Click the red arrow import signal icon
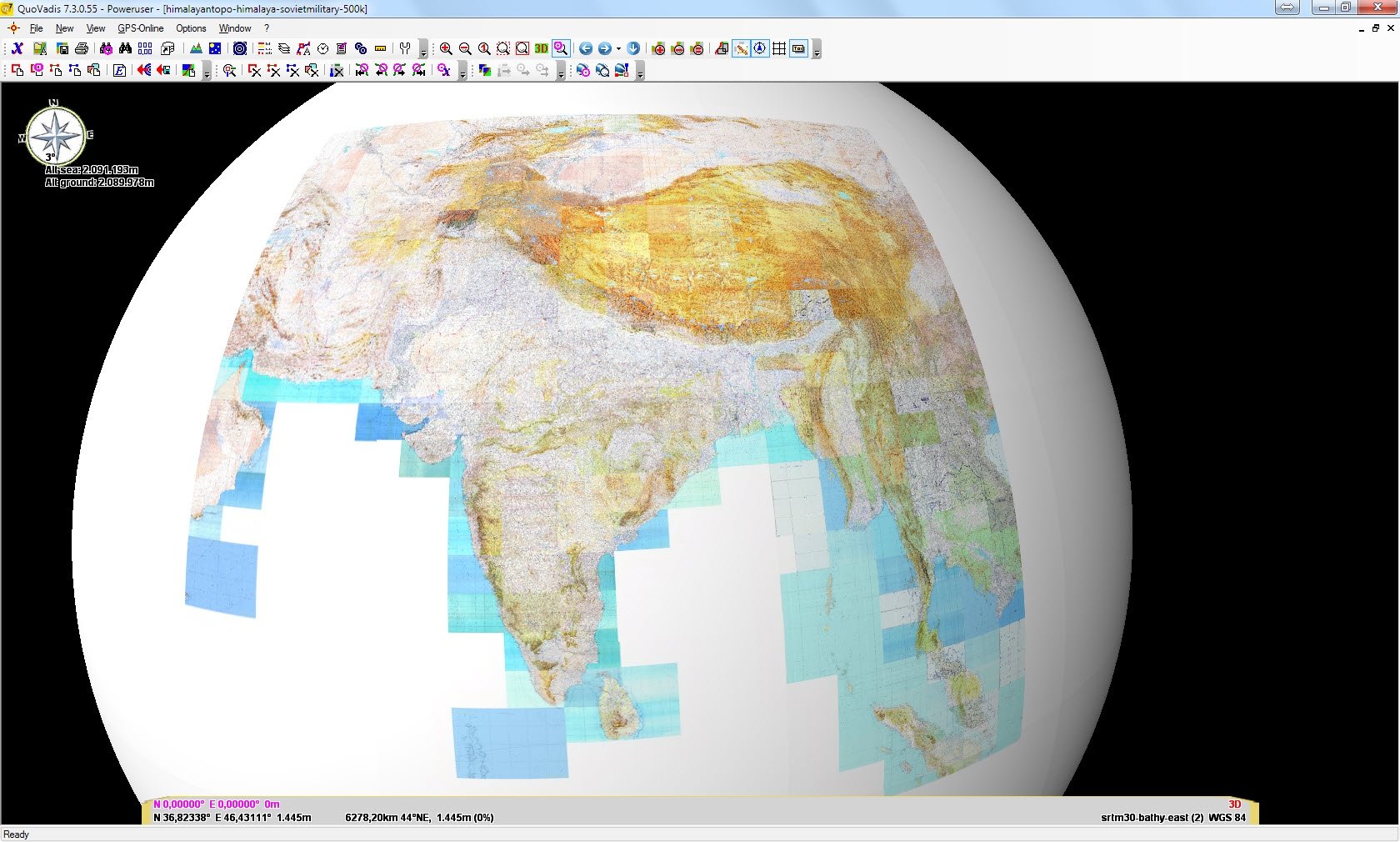1400x842 pixels. pos(144,70)
